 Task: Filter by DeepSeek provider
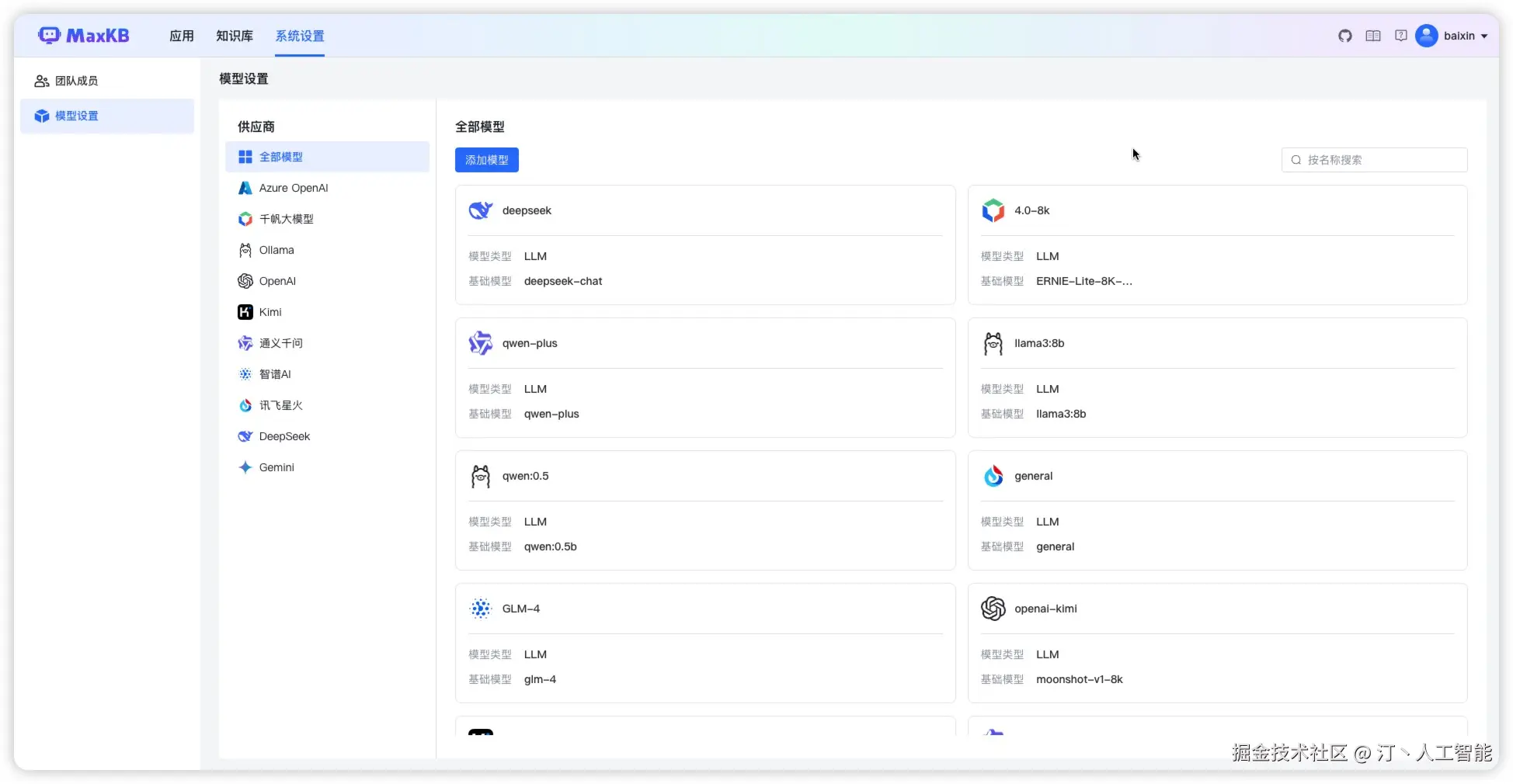[327, 436]
